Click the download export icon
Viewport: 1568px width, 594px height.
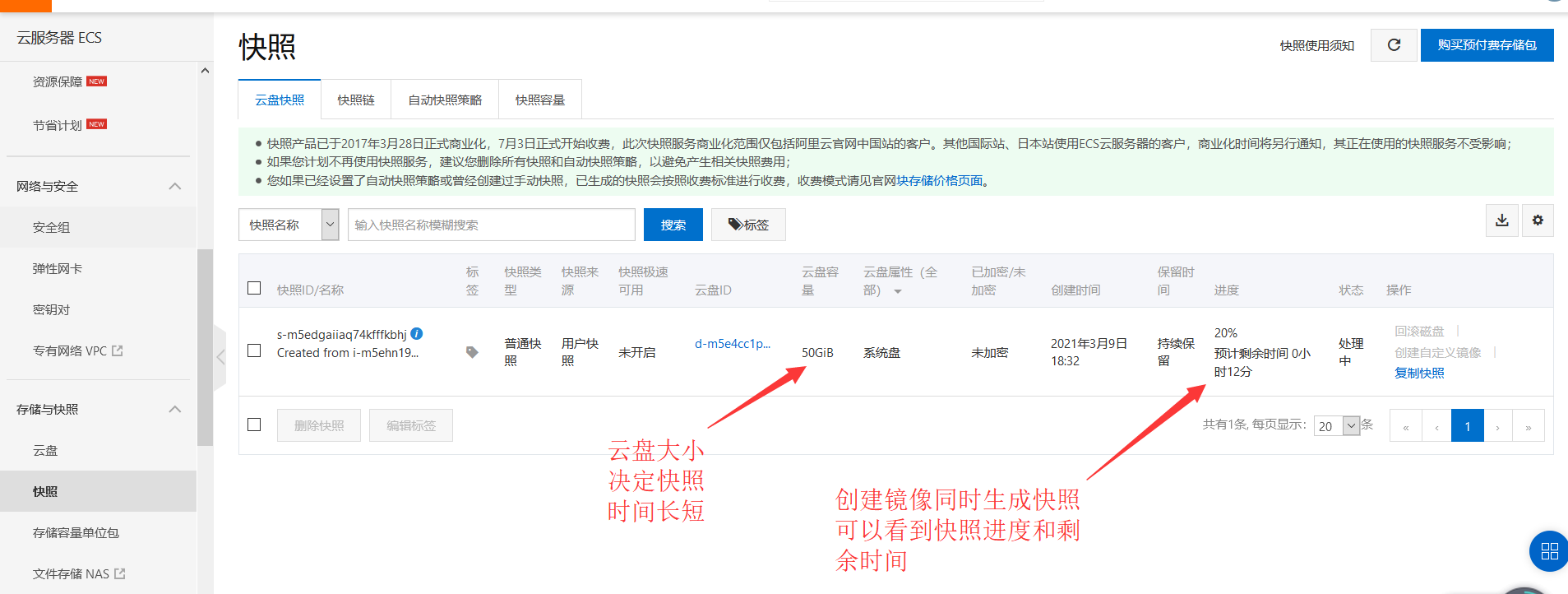click(x=1501, y=220)
